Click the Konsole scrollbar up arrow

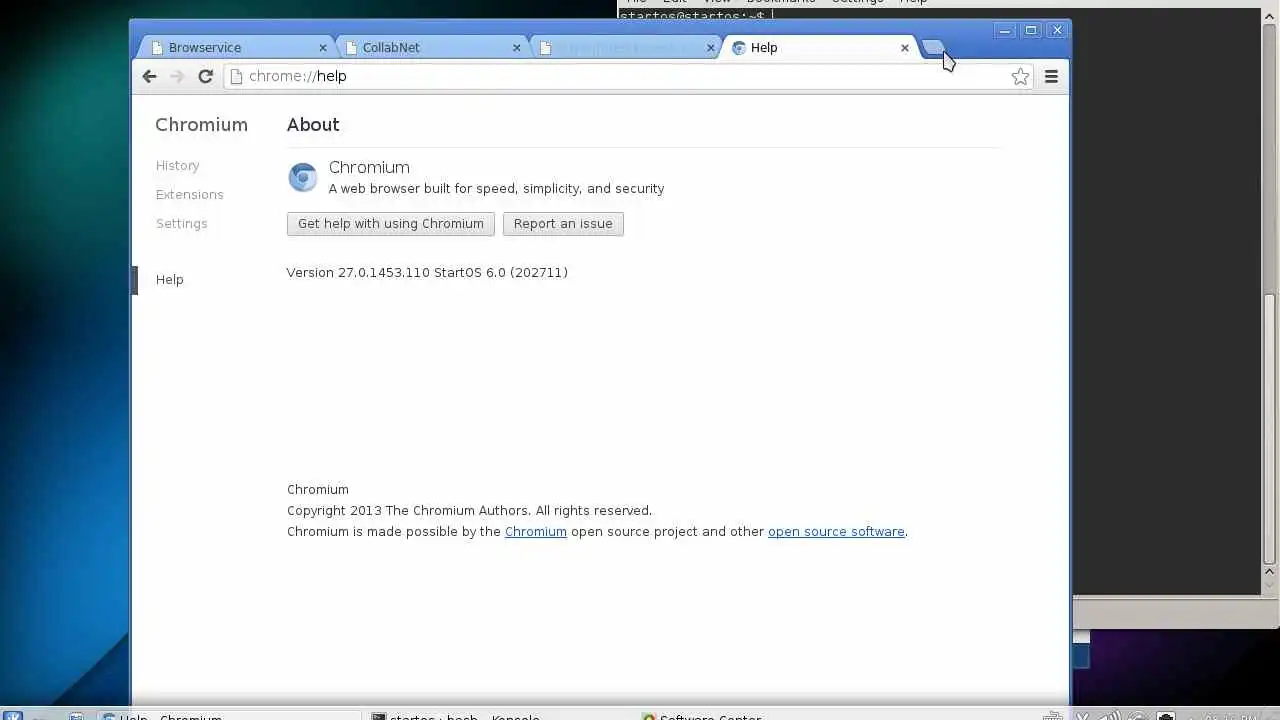tap(1270, 15)
